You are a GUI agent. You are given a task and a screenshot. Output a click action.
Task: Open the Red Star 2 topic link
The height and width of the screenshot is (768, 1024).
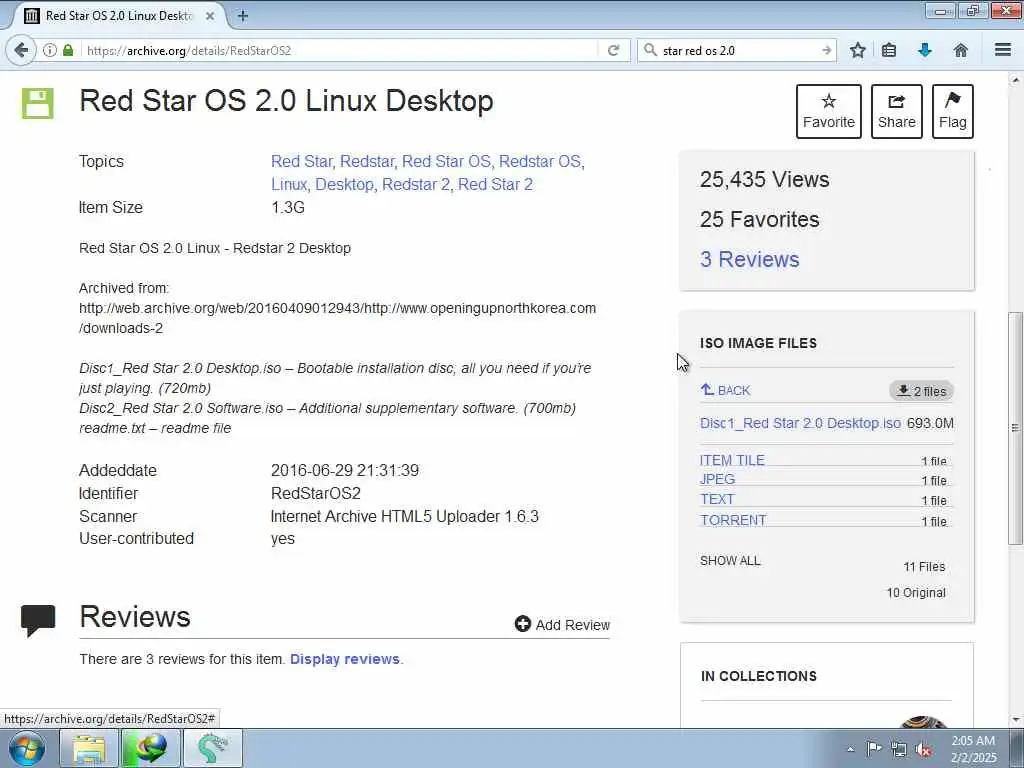point(495,184)
